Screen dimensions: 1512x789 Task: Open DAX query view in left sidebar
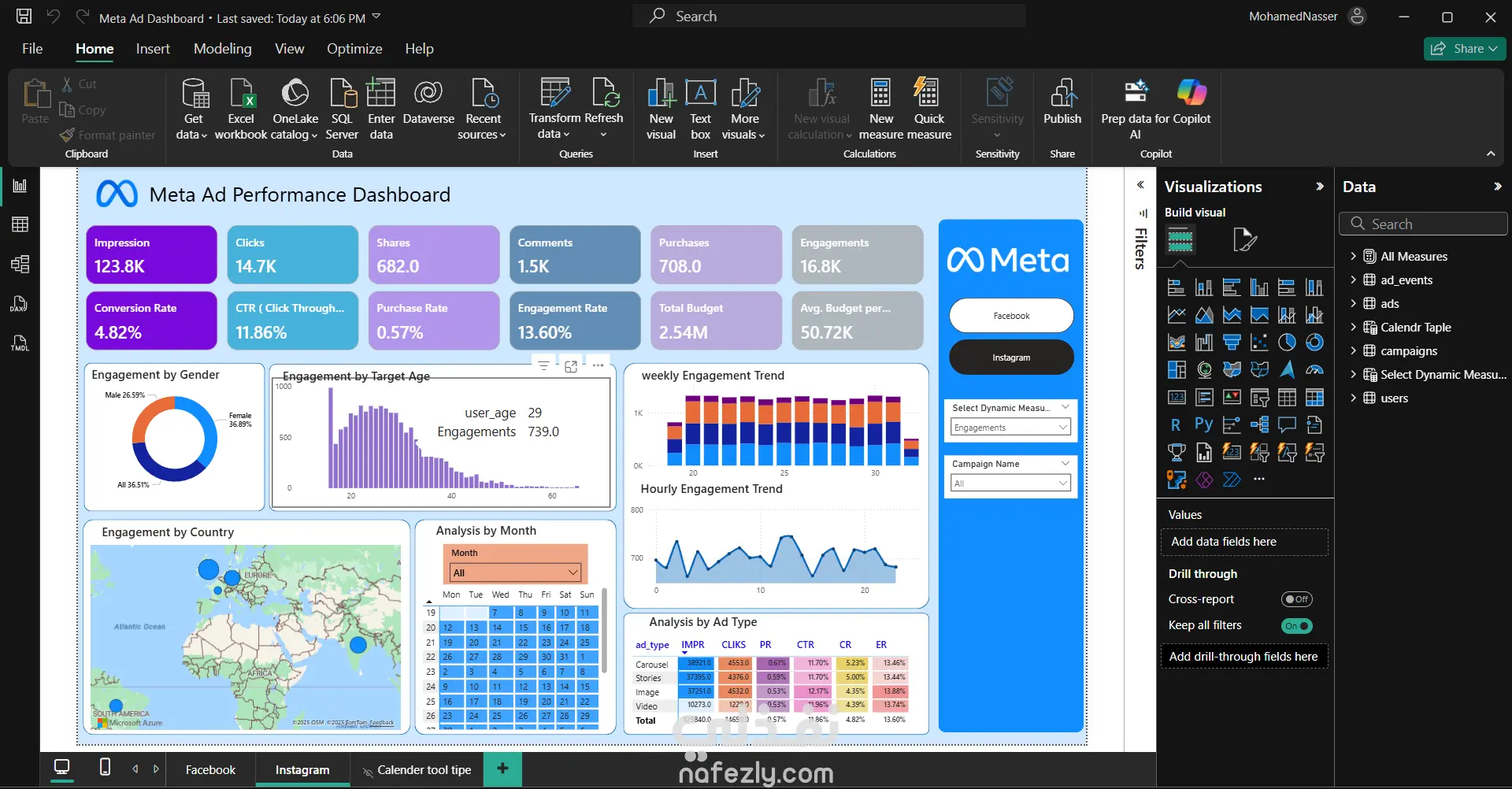20,304
